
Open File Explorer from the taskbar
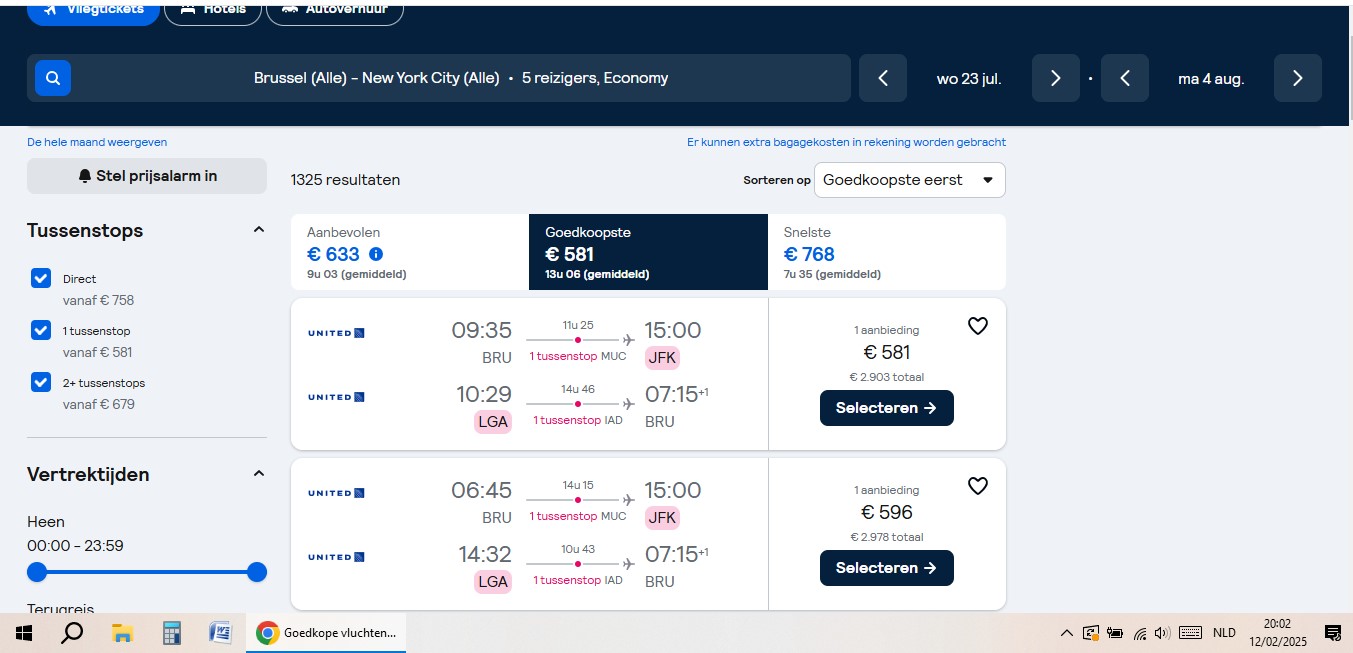[122, 633]
